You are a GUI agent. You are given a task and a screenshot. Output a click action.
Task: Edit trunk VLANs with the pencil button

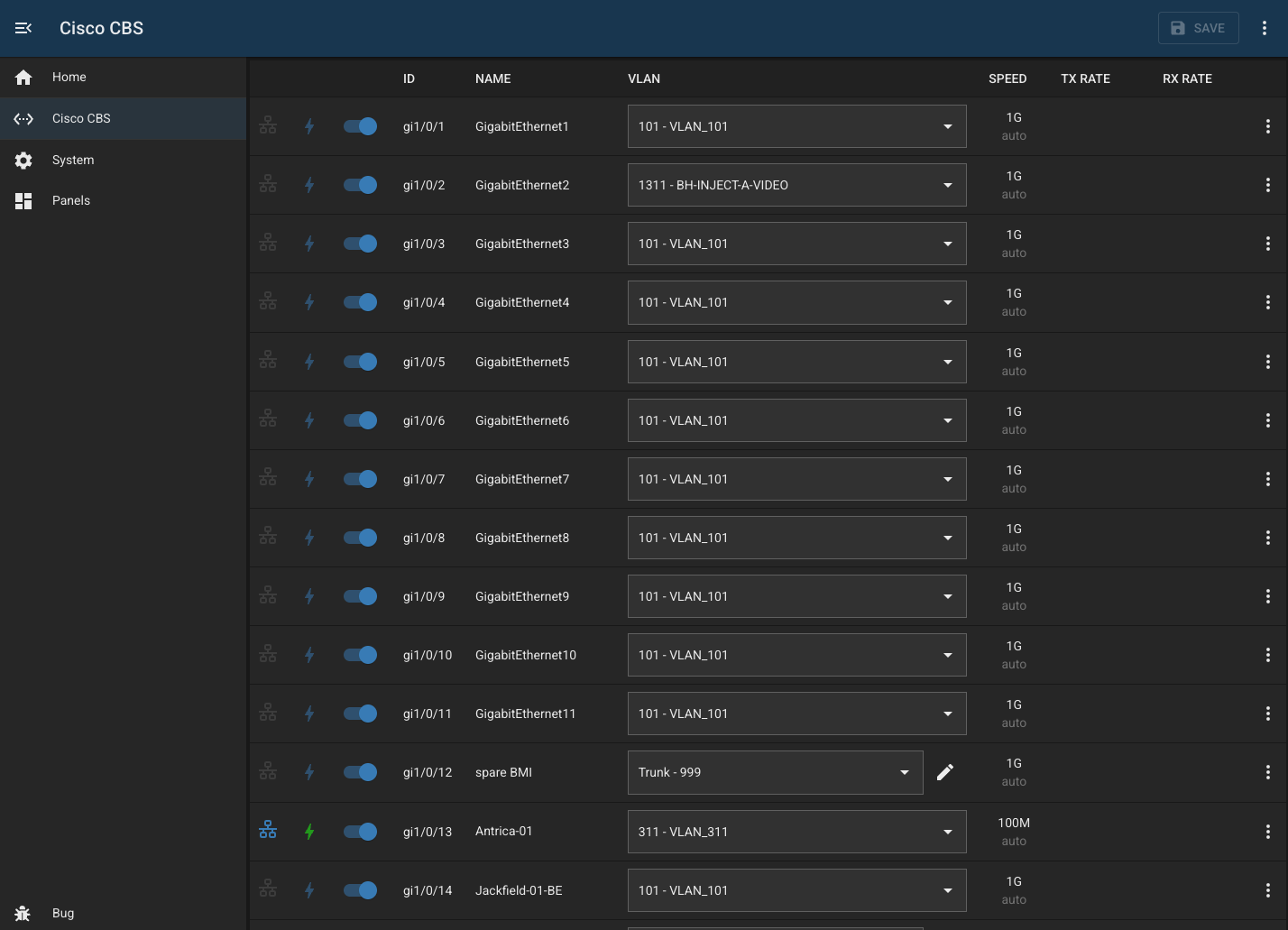[945, 772]
